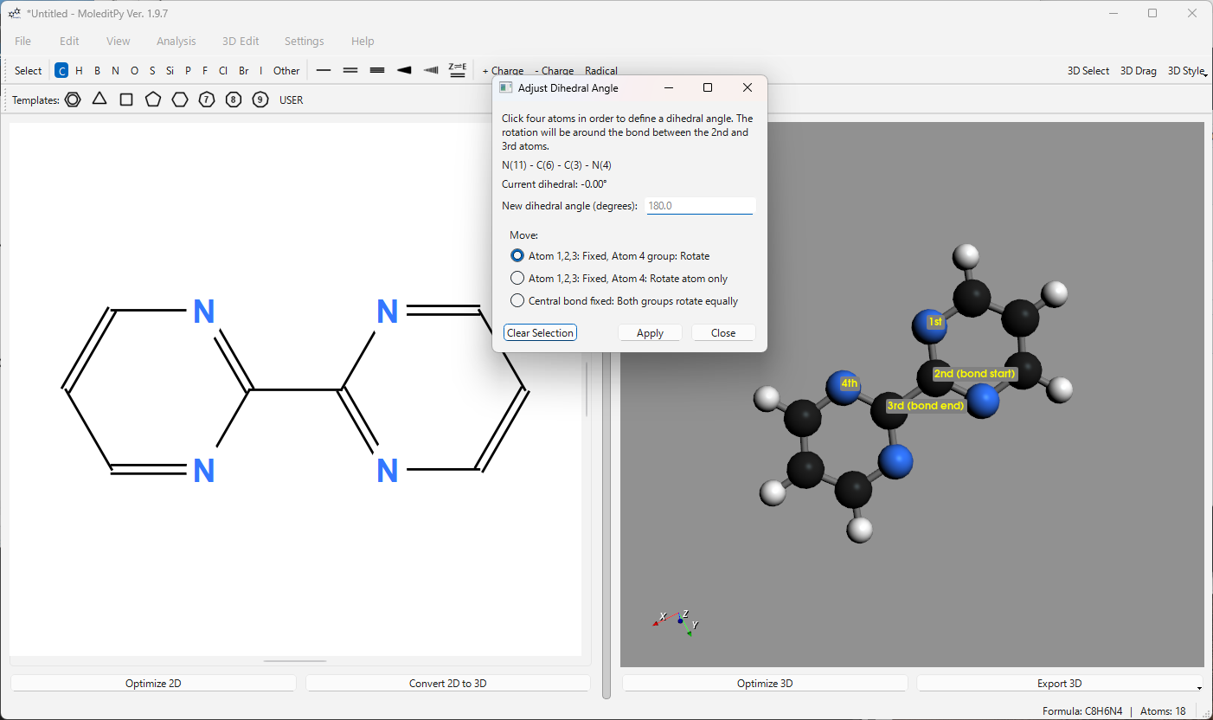Select the cyclopentane pentagon template
Viewport: 1213px width, 720px height.
[153, 100]
